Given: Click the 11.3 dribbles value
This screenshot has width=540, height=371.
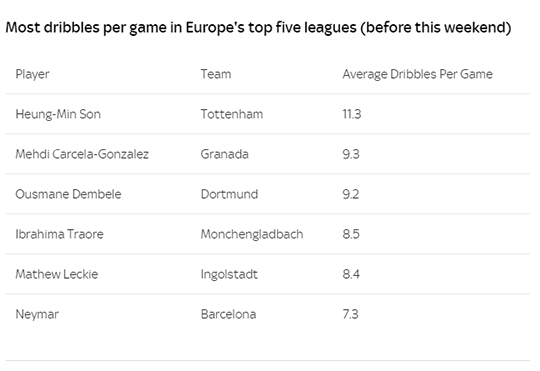Looking at the screenshot, I should (352, 114).
